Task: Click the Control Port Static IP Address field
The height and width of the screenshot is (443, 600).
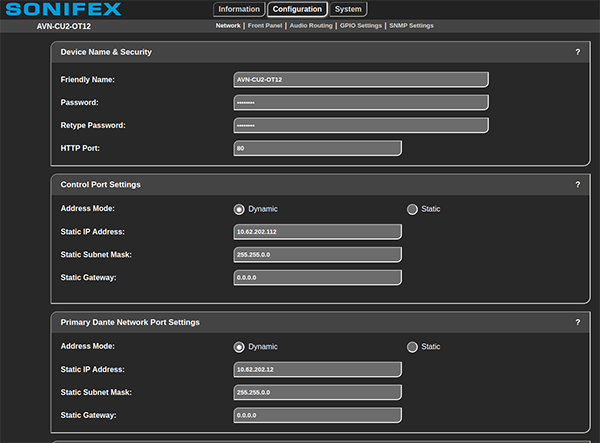Action: 318,232
